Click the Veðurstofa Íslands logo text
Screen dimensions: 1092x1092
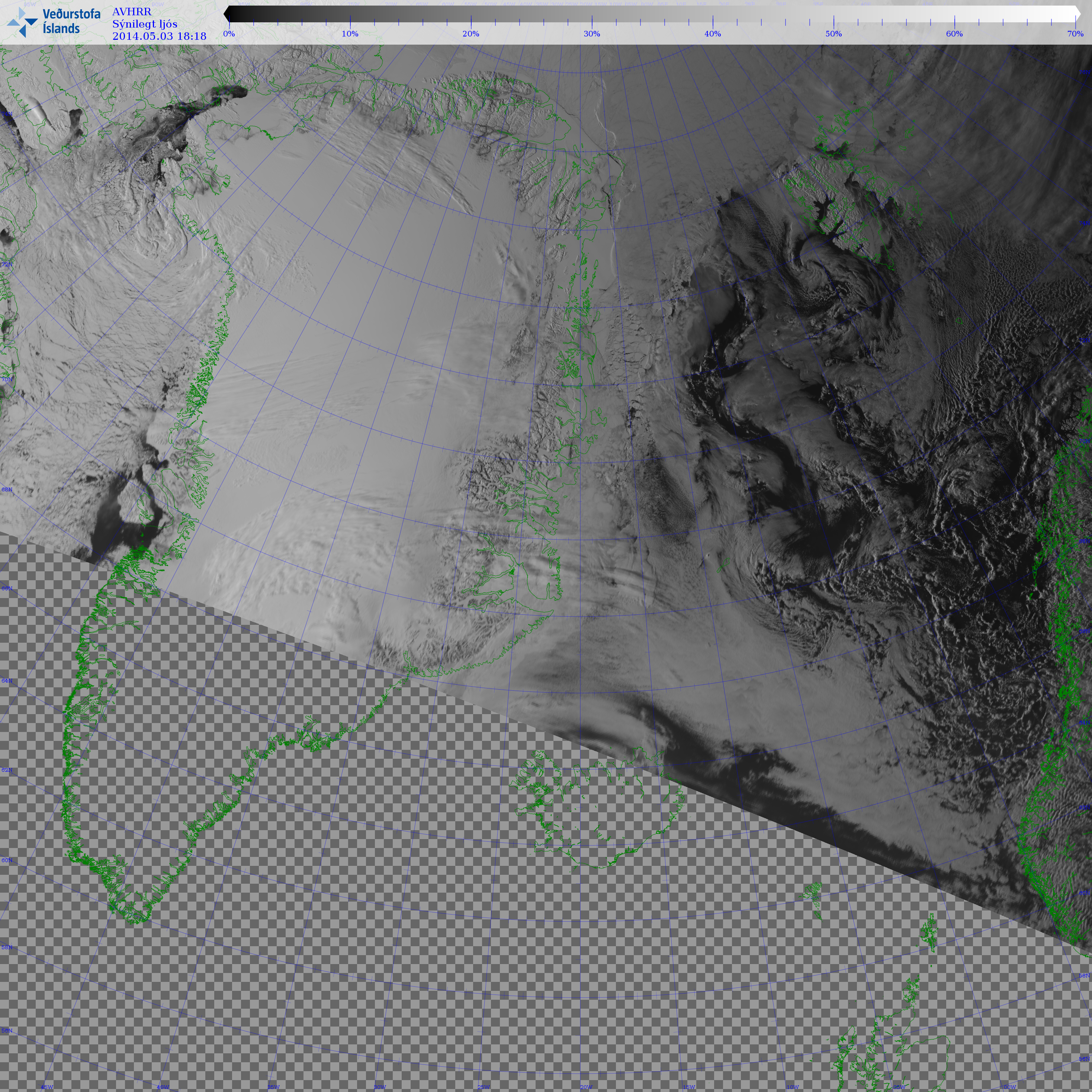point(71,21)
